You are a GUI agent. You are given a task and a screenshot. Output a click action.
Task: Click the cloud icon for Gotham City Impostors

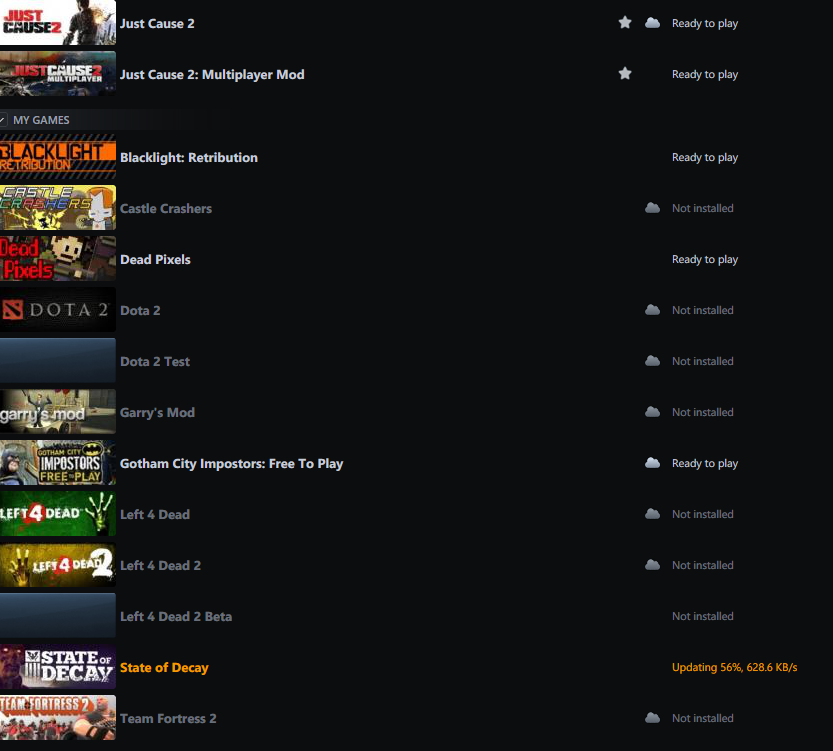652,463
